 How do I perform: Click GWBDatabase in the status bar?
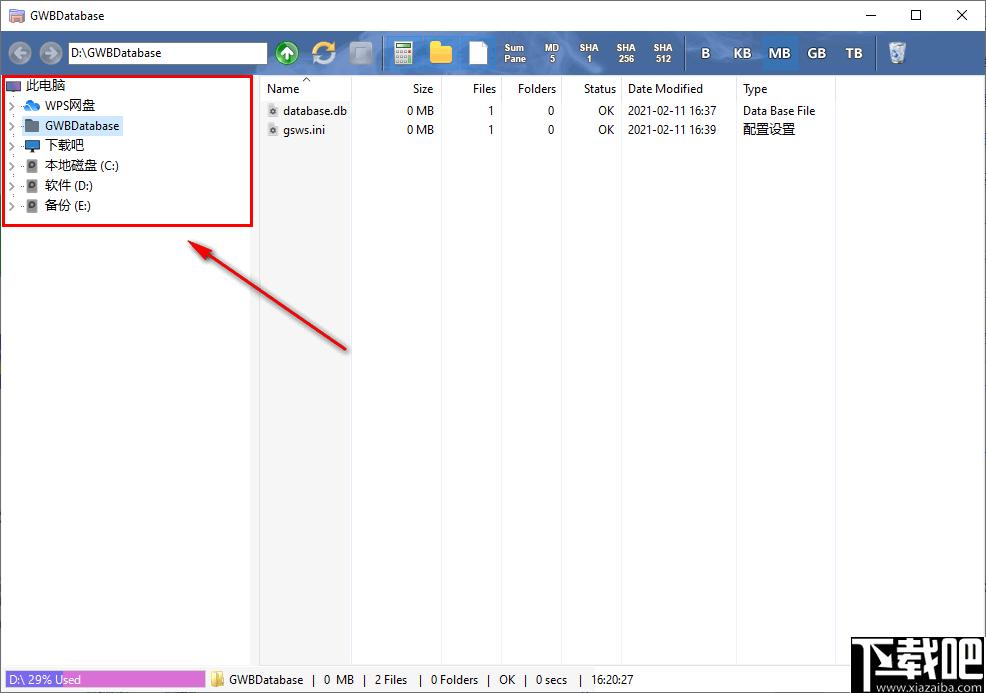(266, 680)
